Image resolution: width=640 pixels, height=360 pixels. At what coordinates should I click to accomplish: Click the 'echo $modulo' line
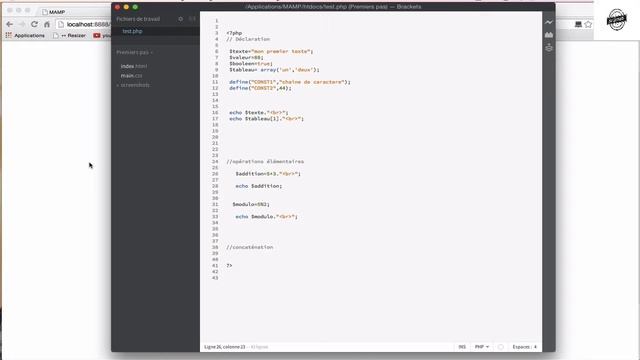click(267, 217)
